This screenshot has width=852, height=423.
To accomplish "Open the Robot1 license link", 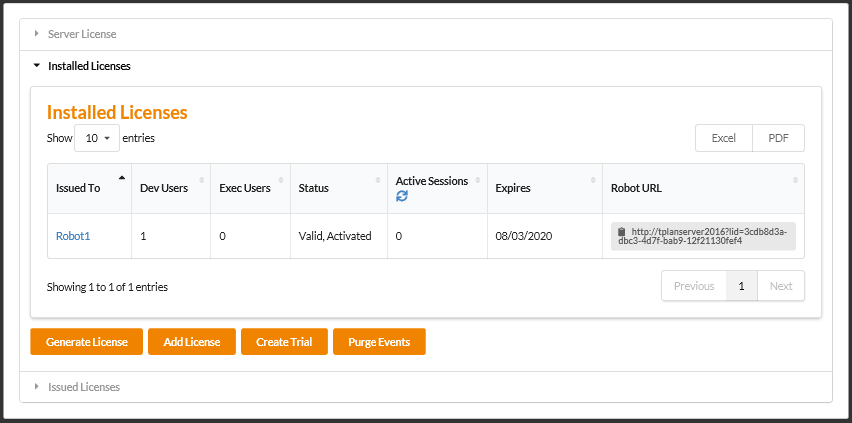I will tap(73, 236).
